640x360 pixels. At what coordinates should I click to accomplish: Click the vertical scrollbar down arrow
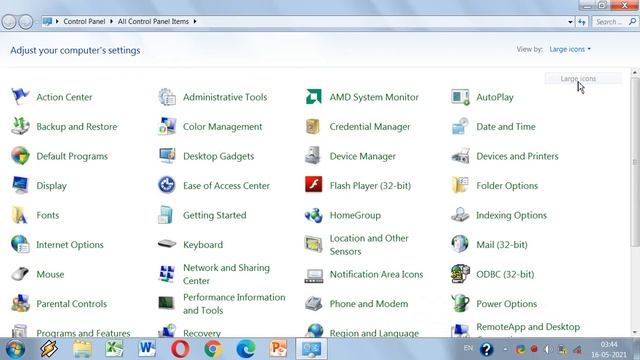tap(635, 332)
